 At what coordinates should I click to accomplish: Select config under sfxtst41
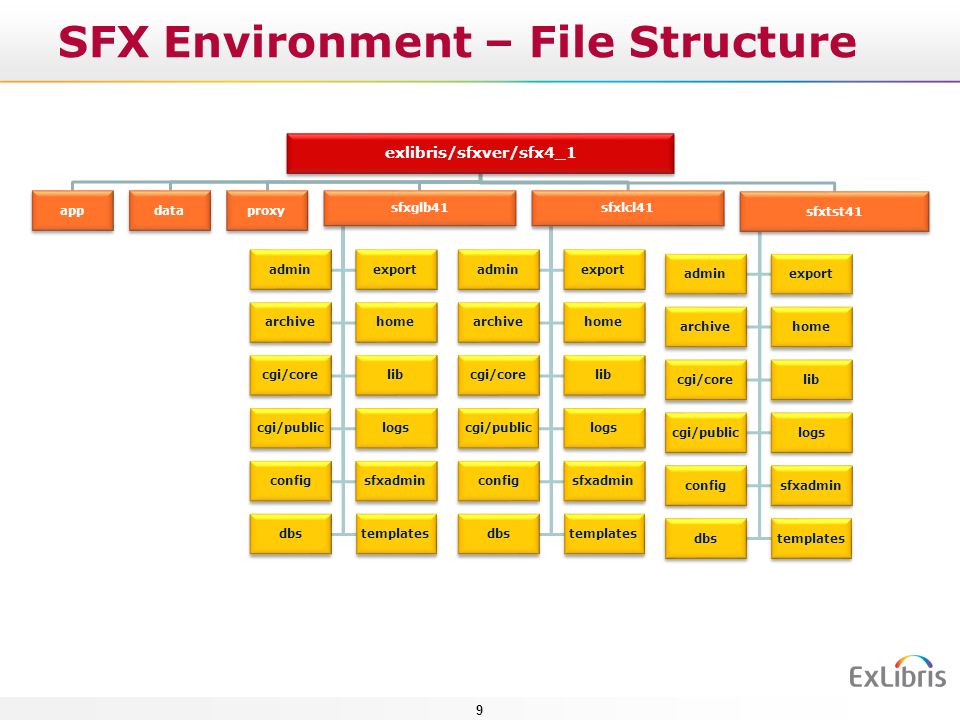(706, 486)
